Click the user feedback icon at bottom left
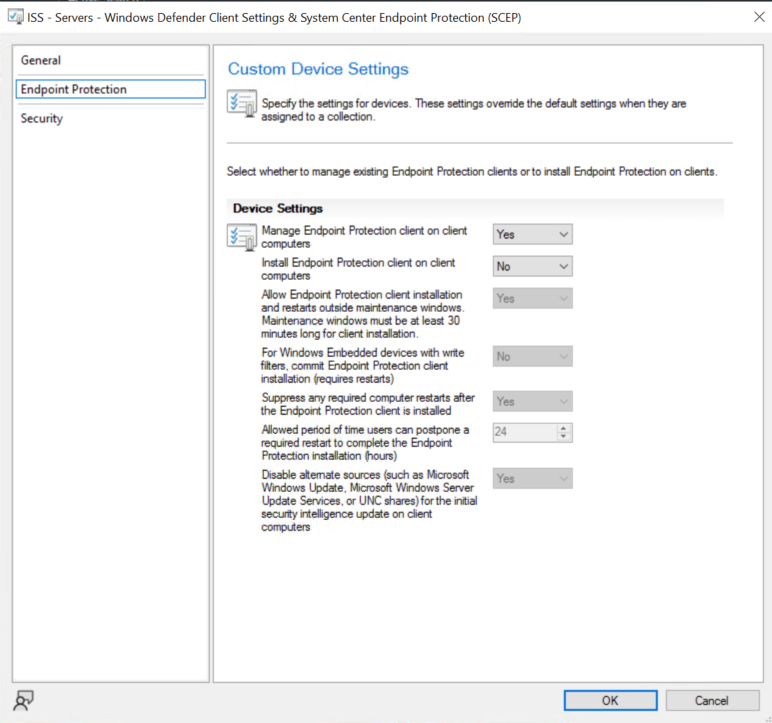 coord(23,700)
